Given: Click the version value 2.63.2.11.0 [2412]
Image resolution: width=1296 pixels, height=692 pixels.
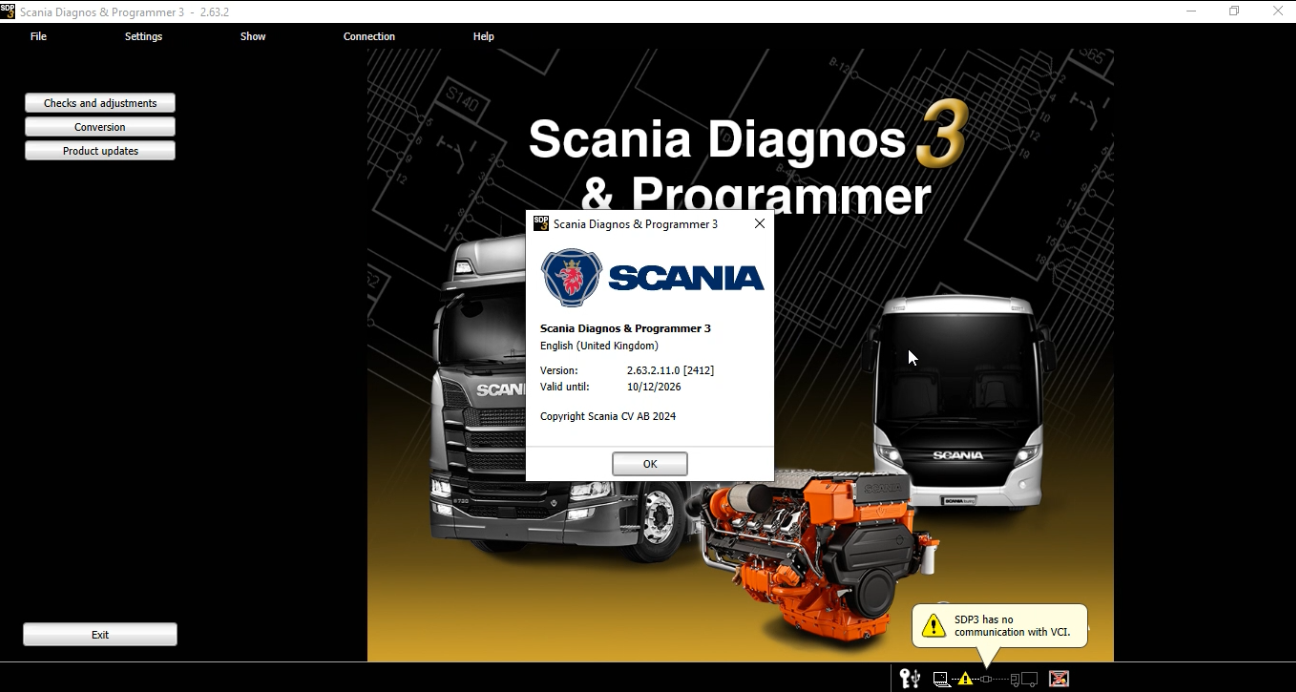Looking at the screenshot, I should (x=670, y=370).
